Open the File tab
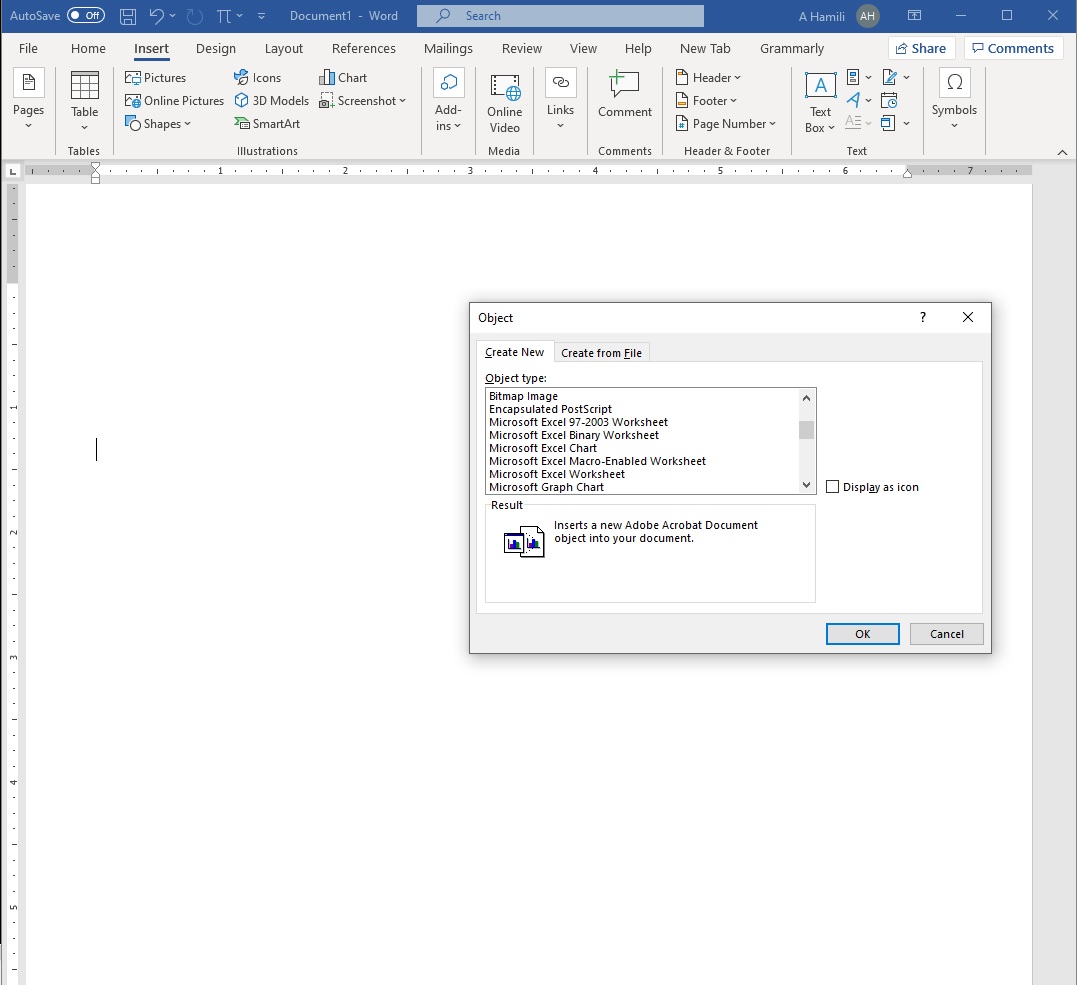 pyautogui.click(x=28, y=48)
